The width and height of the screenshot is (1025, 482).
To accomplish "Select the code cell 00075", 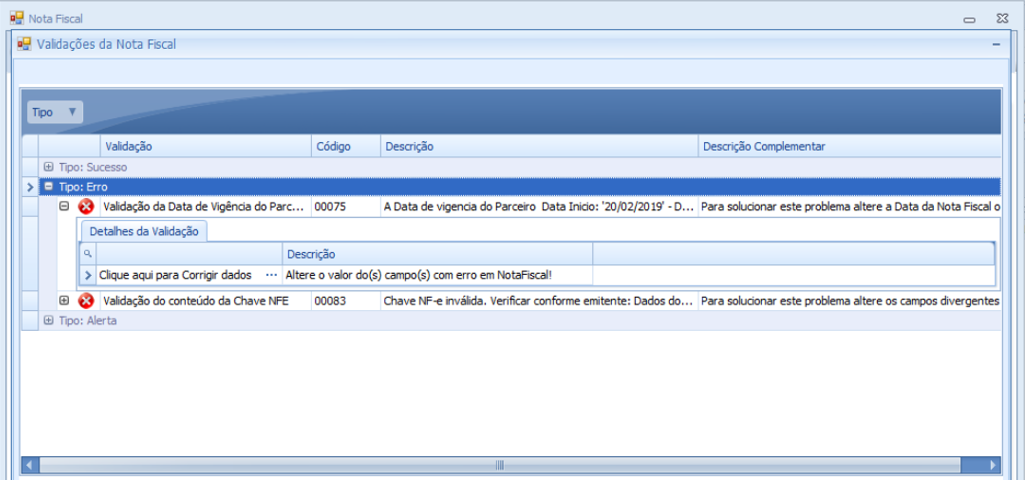I will click(x=346, y=207).
